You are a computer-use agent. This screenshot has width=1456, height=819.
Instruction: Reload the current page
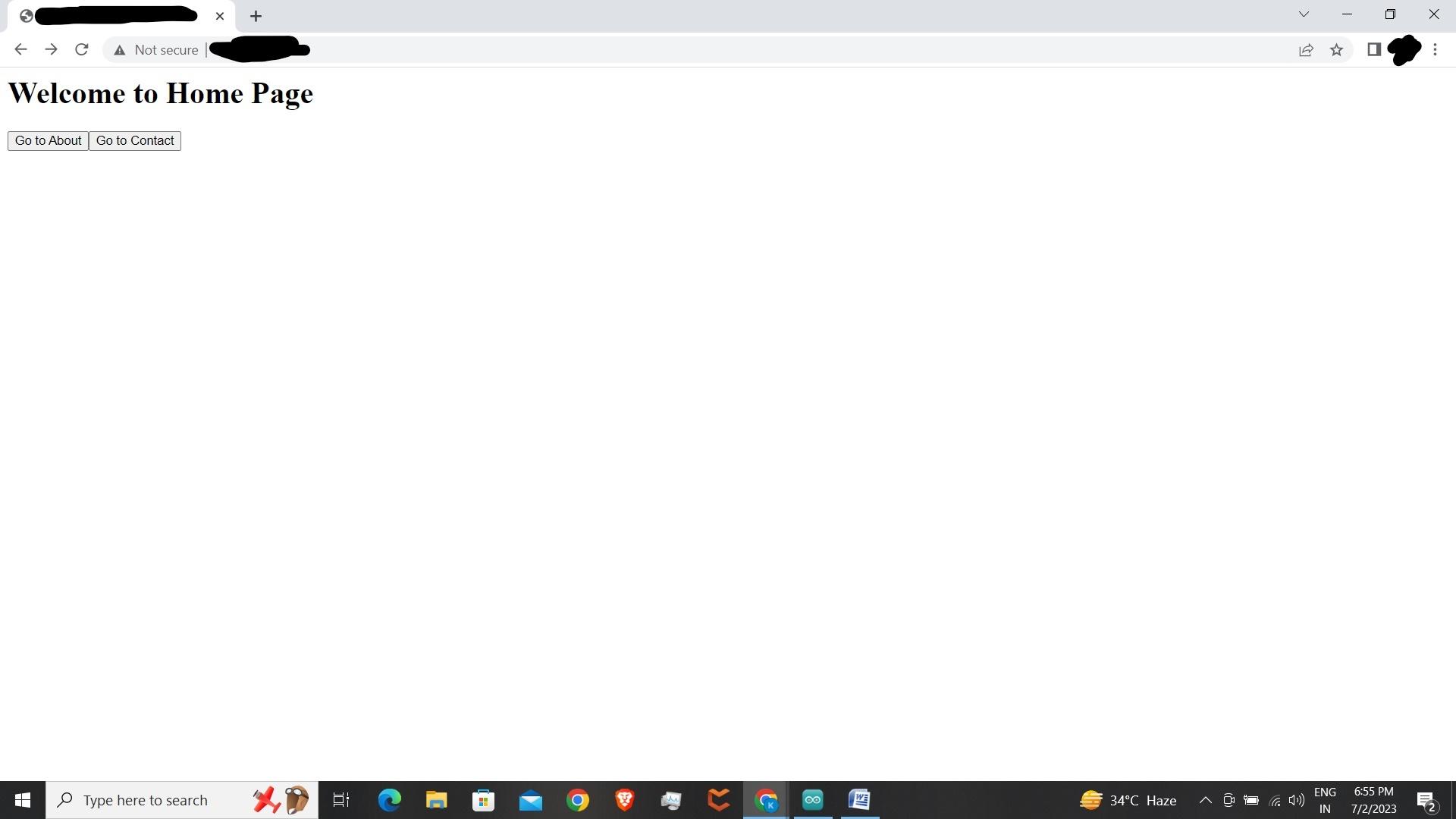(x=82, y=50)
